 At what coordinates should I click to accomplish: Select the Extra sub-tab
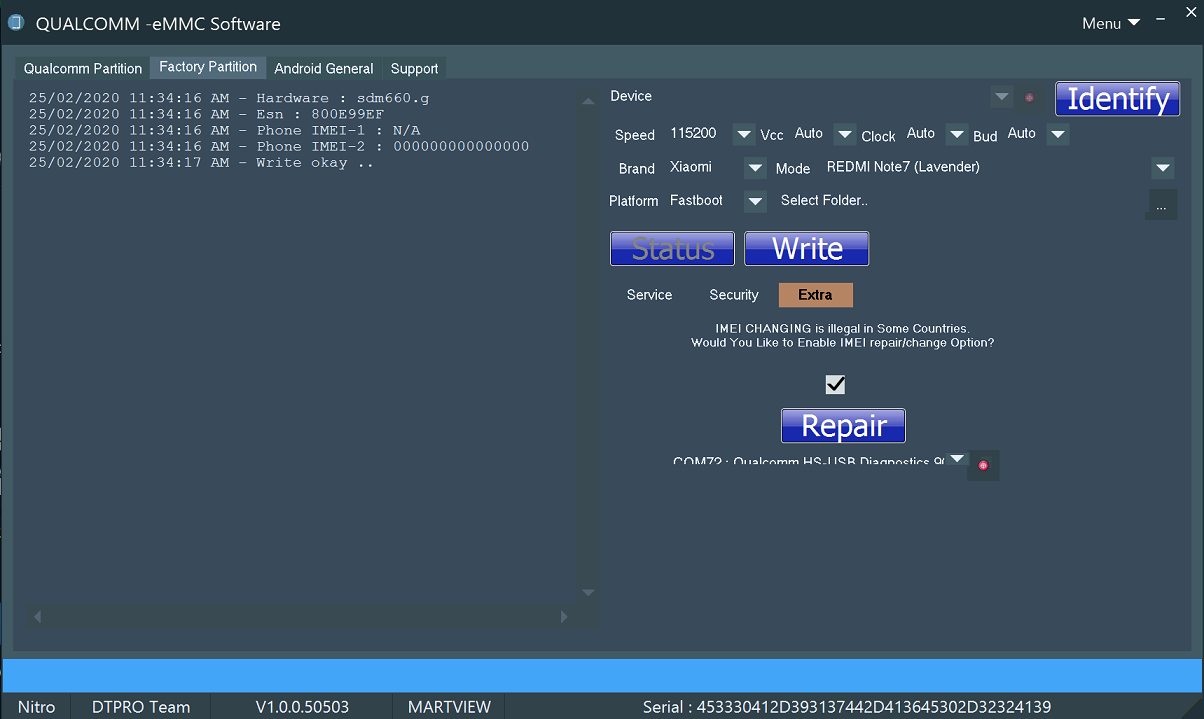click(815, 295)
